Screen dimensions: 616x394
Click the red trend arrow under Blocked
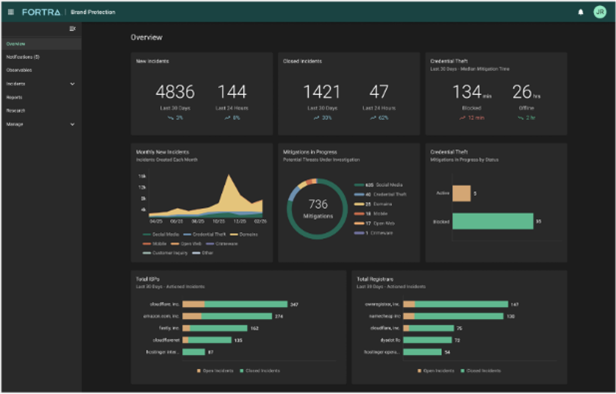[x=463, y=118]
